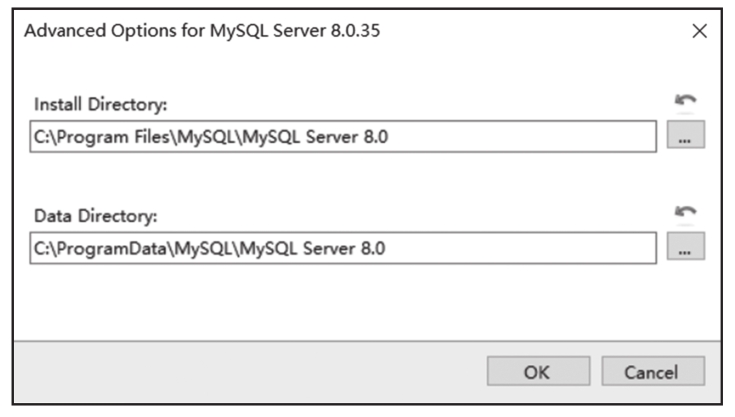The image size is (735, 417).
Task: Browse for a new Install Directory folder
Action: pos(686,135)
